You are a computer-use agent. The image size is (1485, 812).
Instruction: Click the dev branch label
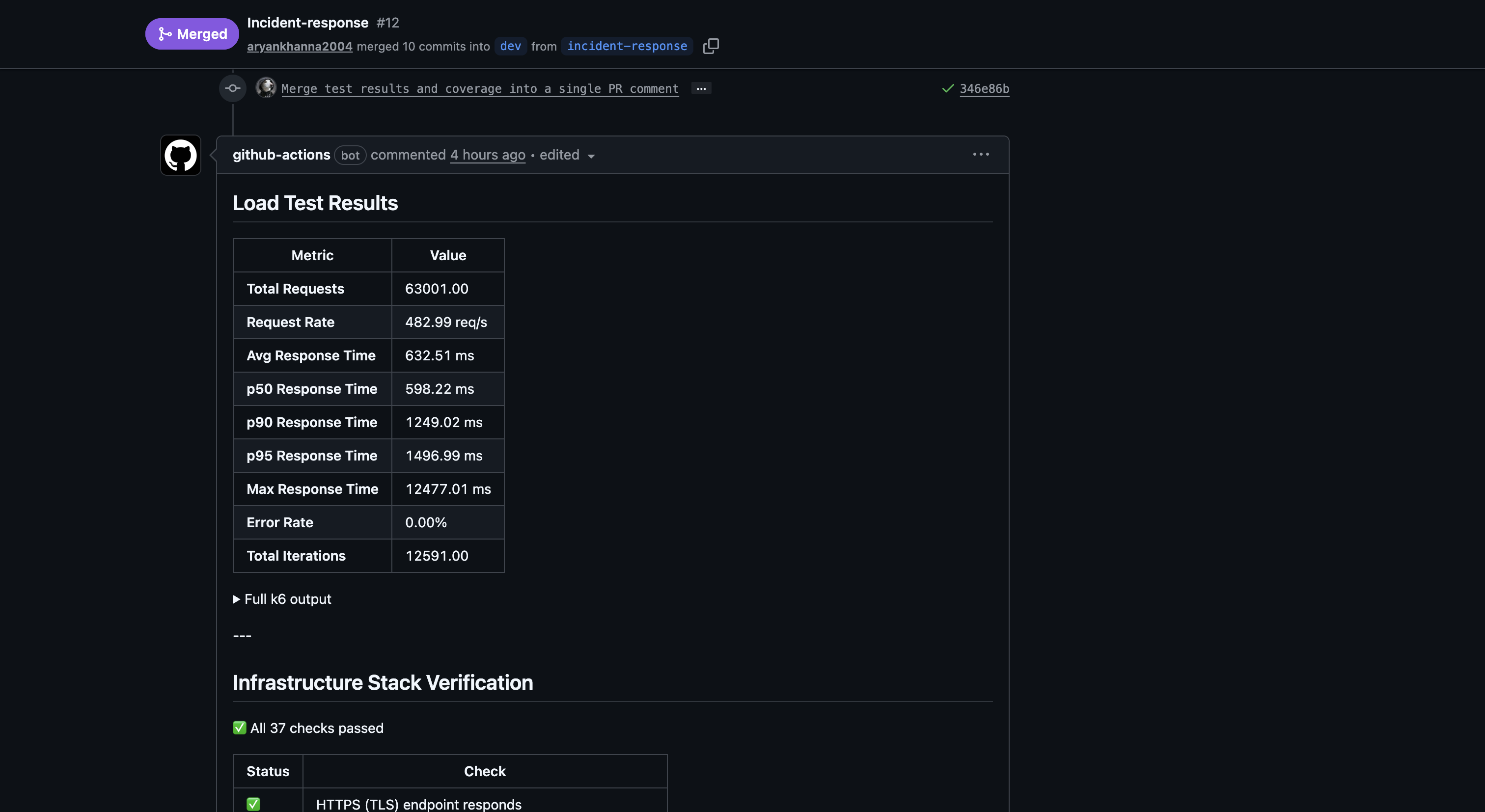tap(510, 46)
